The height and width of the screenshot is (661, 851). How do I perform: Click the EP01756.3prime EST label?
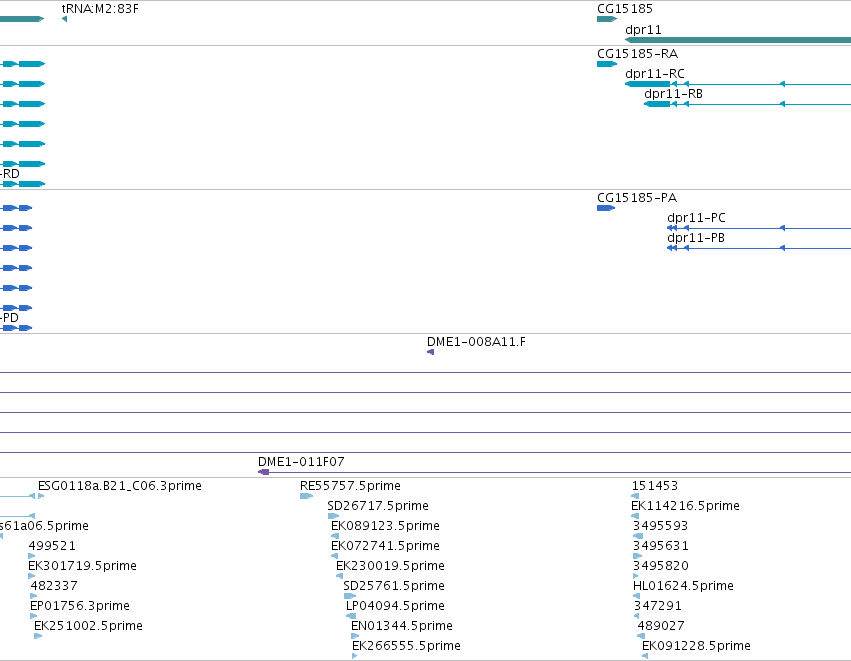80,606
